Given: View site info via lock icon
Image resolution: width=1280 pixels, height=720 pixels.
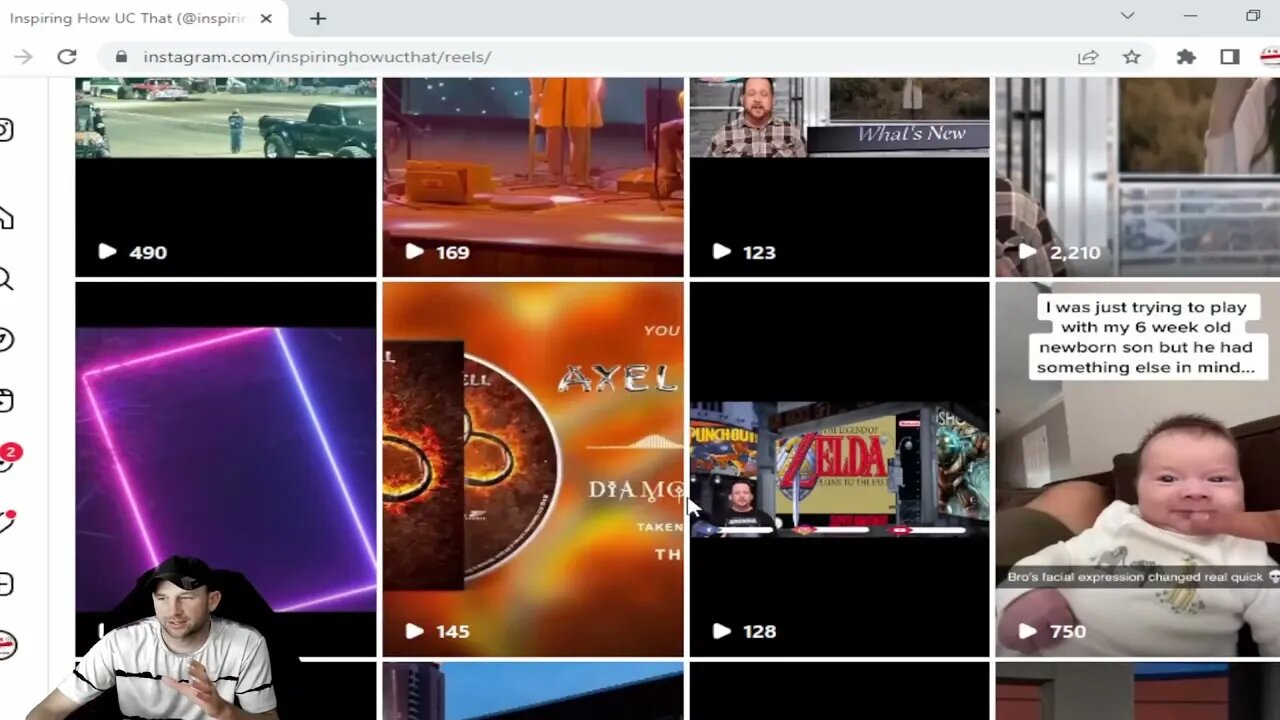Looking at the screenshot, I should (x=121, y=57).
